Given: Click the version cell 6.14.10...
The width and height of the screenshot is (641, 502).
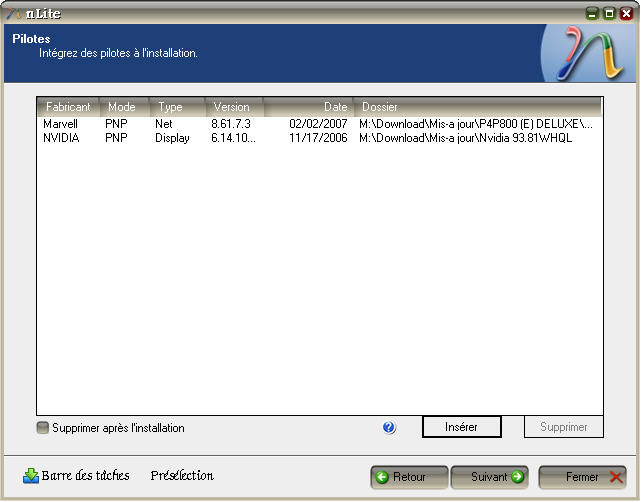Looking at the screenshot, I should pos(233,138).
